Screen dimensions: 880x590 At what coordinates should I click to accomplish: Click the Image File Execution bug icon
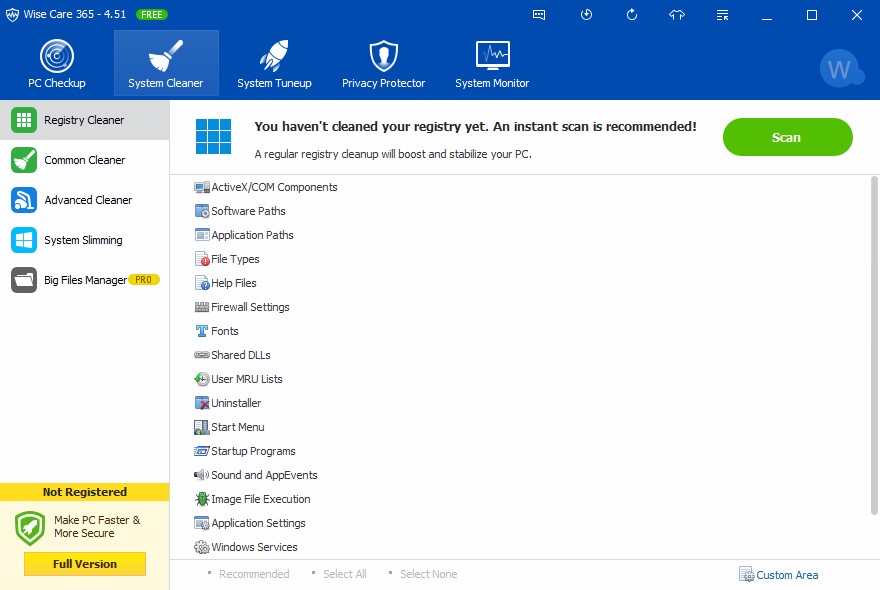[201, 499]
